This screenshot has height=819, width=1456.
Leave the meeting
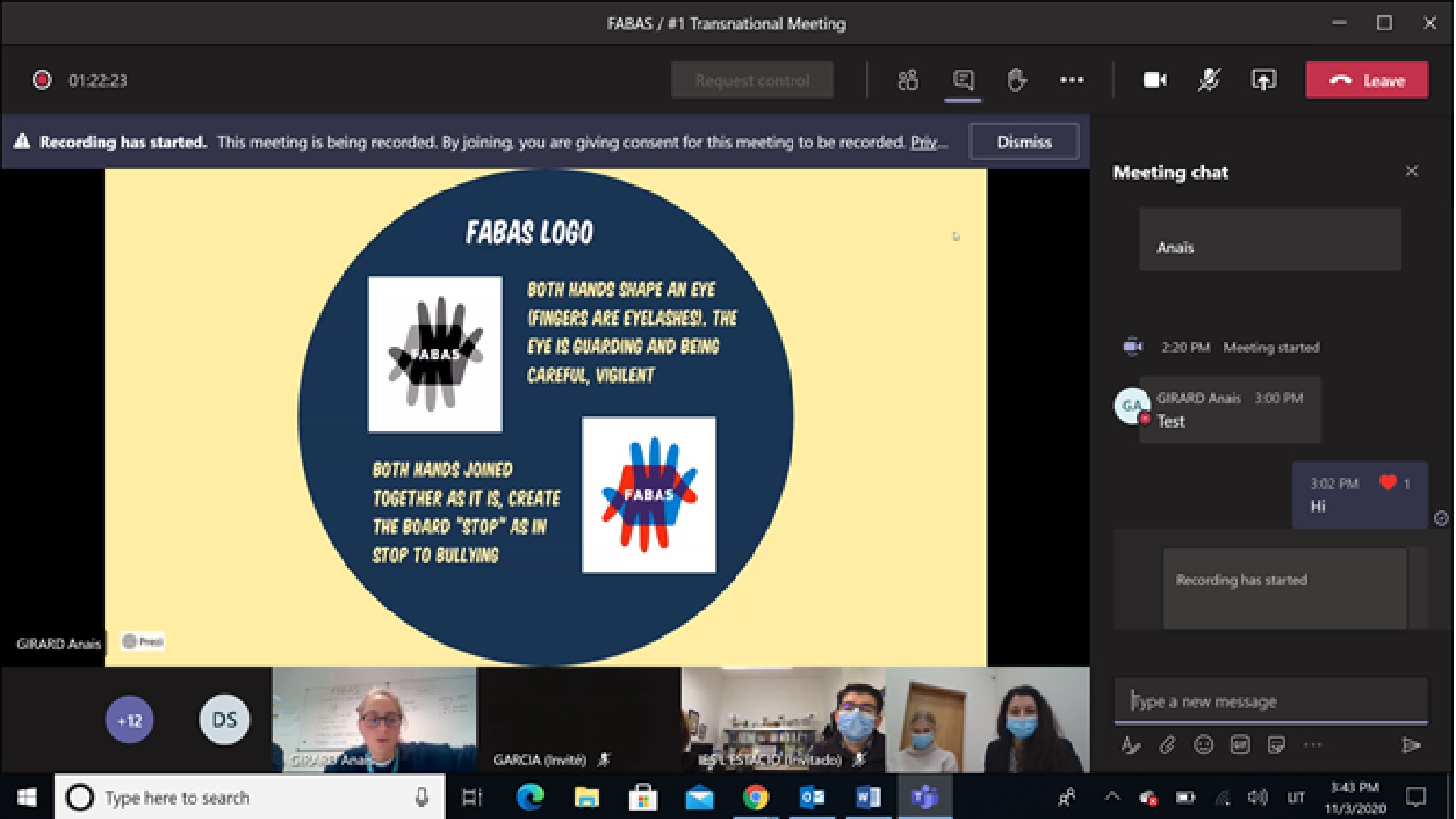point(1367,80)
